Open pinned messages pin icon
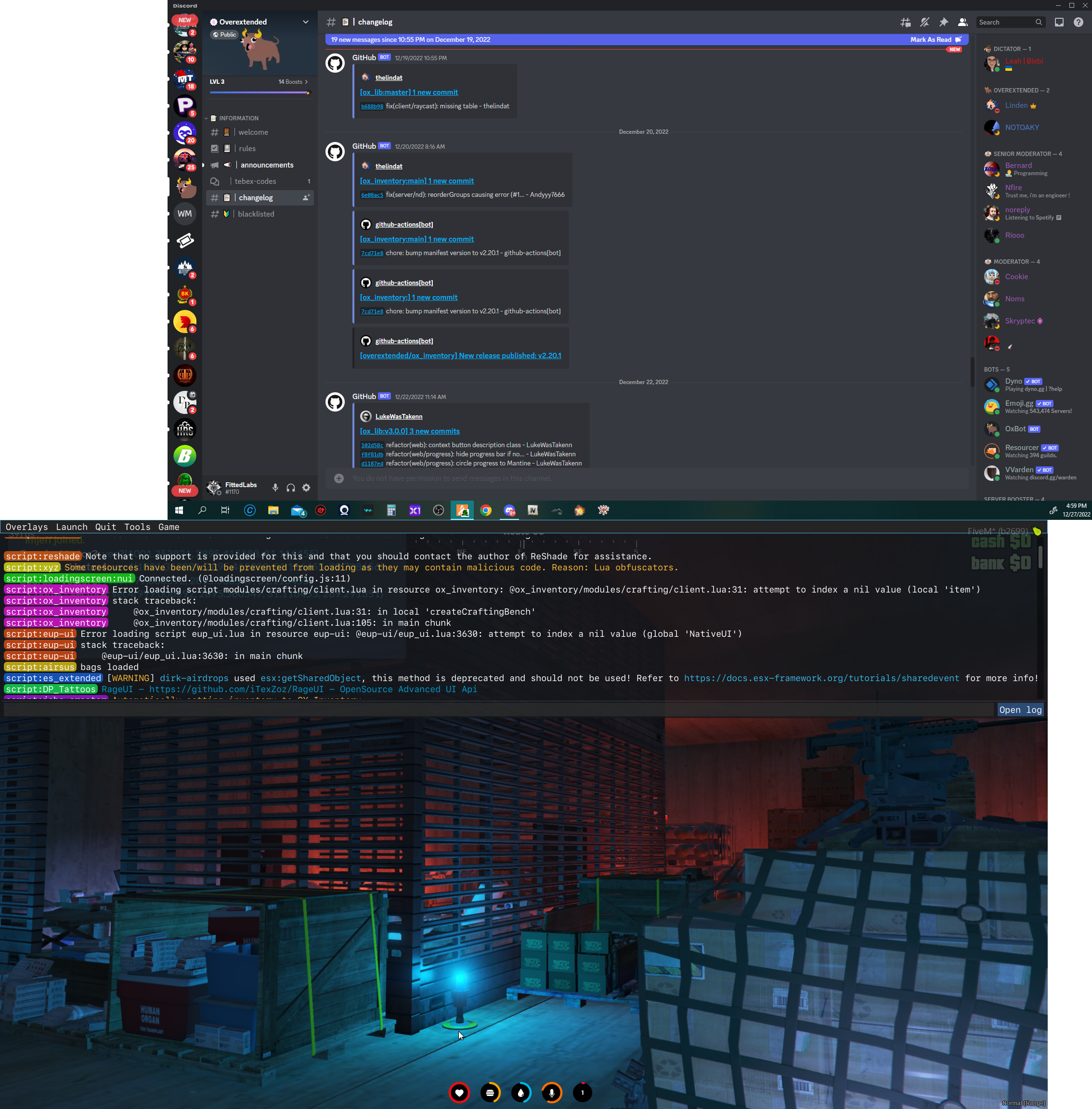Screen dimensions: 1092x1109 943,22
